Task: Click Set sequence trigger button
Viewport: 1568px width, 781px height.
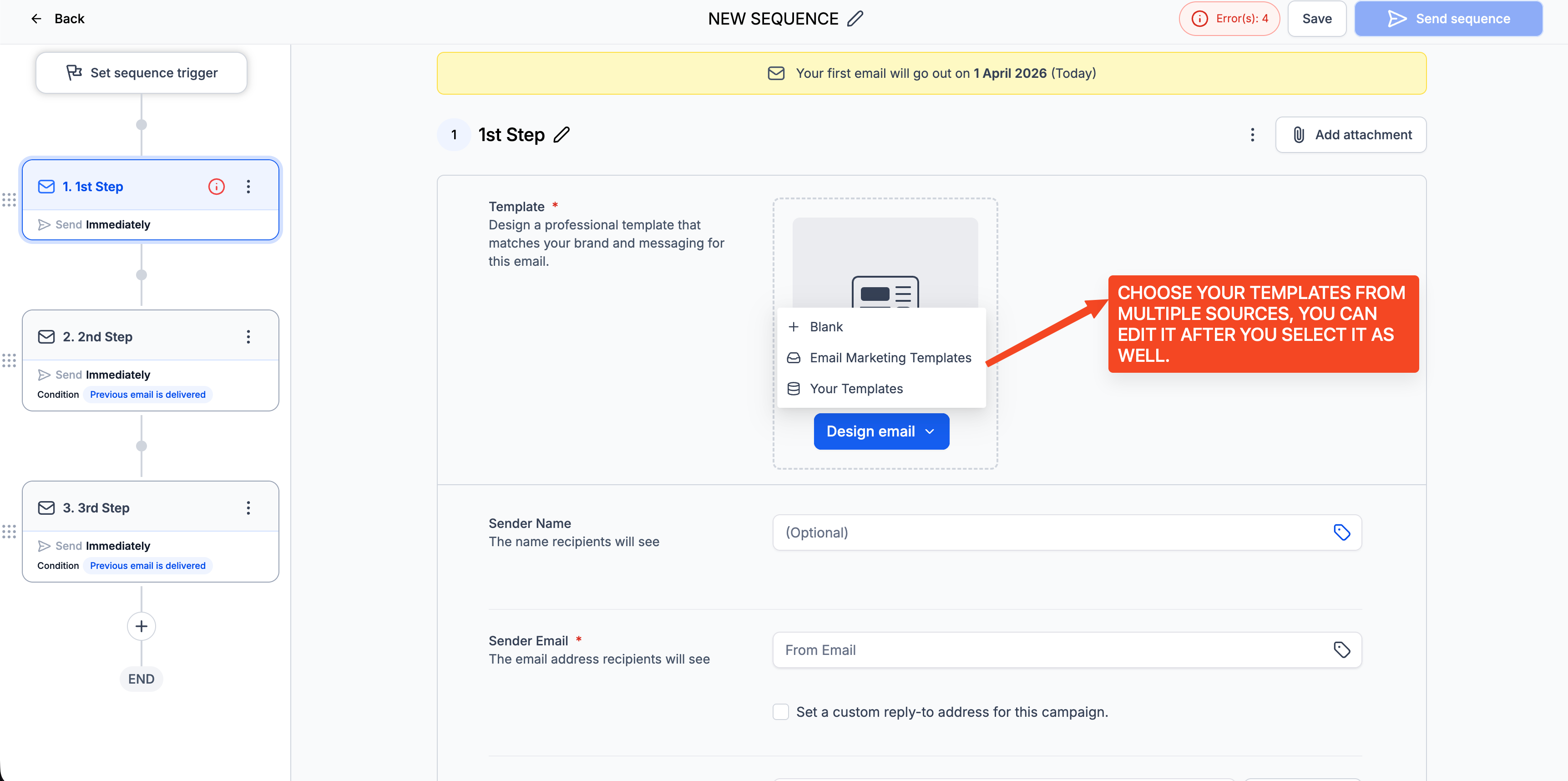Action: (x=141, y=73)
